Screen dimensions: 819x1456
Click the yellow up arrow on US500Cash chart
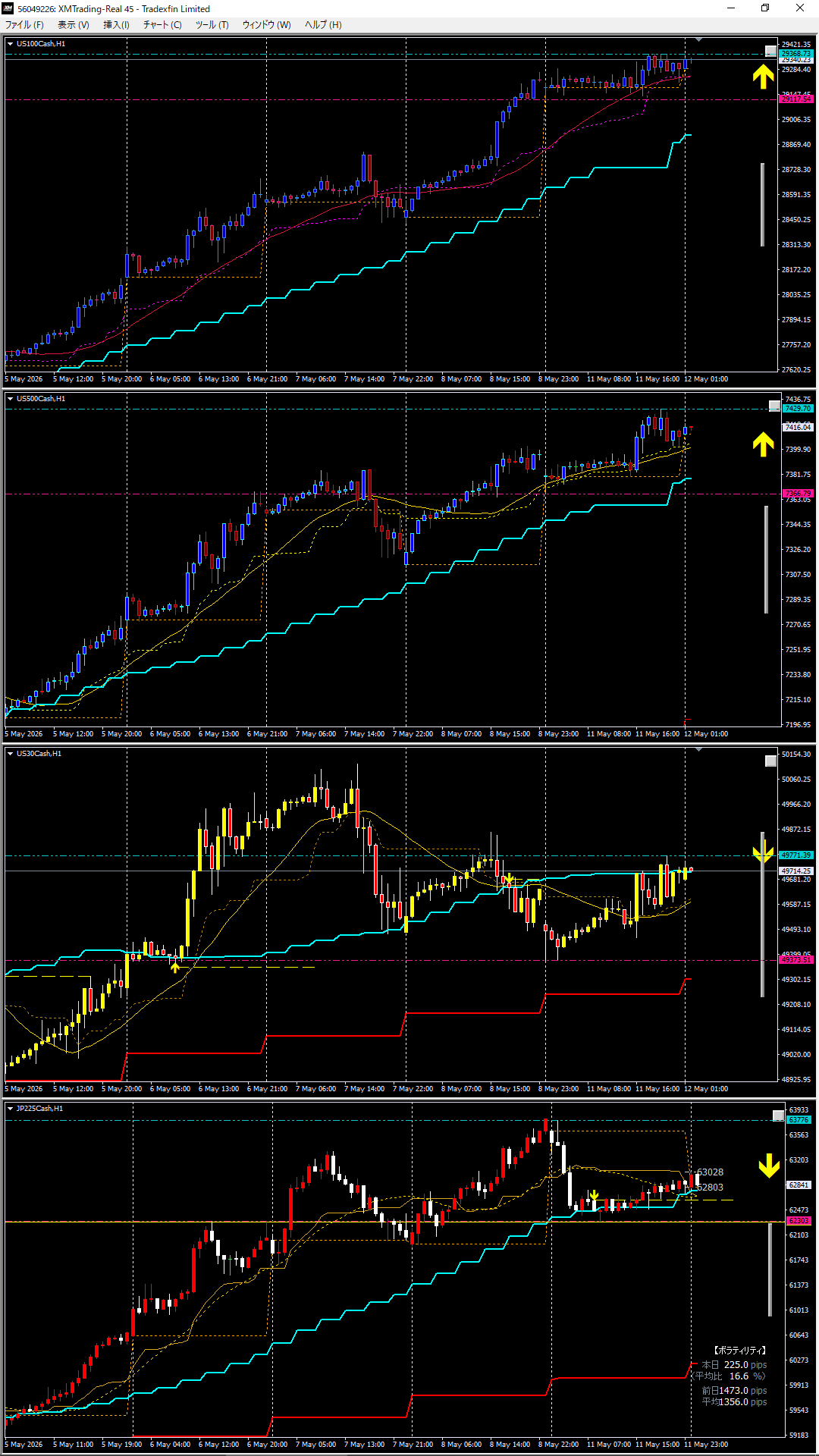[763, 444]
